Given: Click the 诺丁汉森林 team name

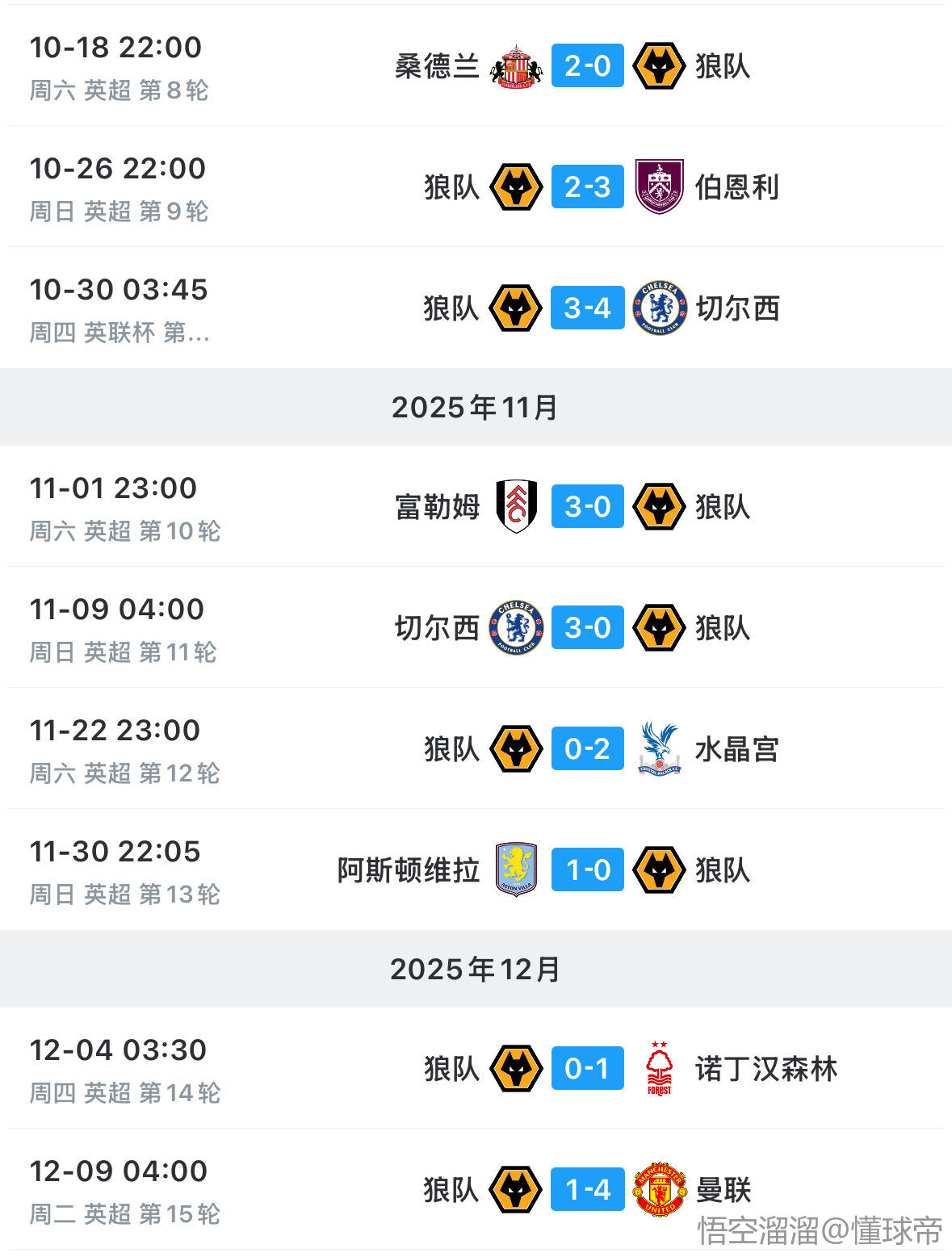Looking at the screenshot, I should (765, 1069).
